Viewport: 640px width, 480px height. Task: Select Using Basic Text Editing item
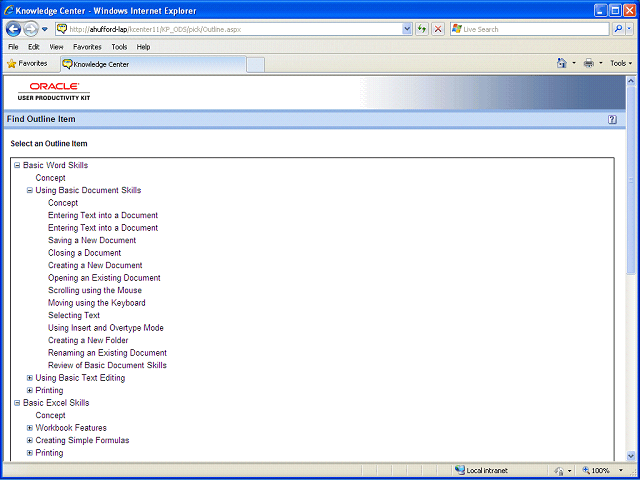[x=80, y=378]
